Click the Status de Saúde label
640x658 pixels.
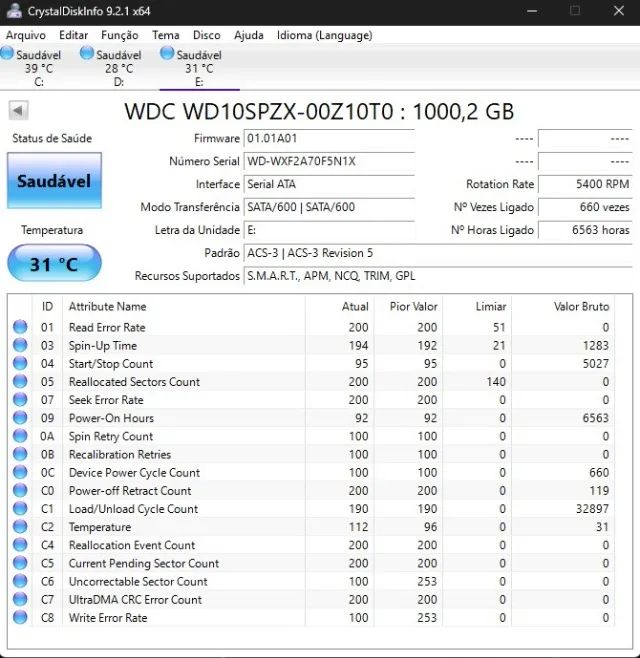tap(52, 138)
